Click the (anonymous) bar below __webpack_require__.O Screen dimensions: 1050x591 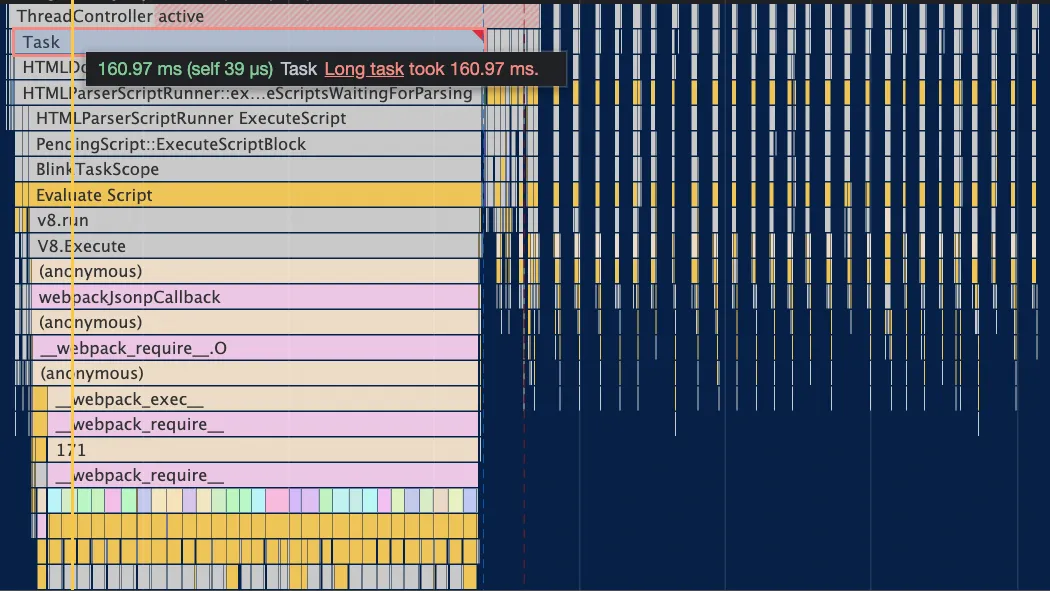(256, 373)
